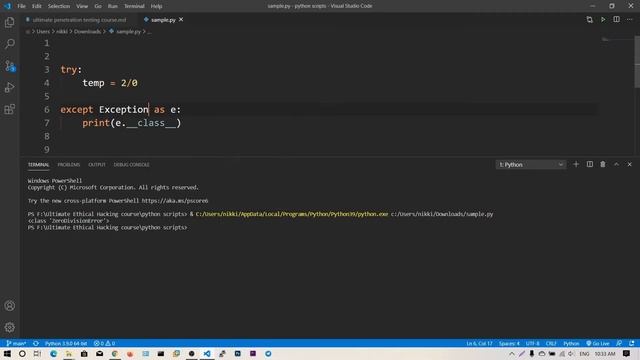Synchronize changes via status bar sync icon
640x360 pixels.
click(x=36, y=343)
